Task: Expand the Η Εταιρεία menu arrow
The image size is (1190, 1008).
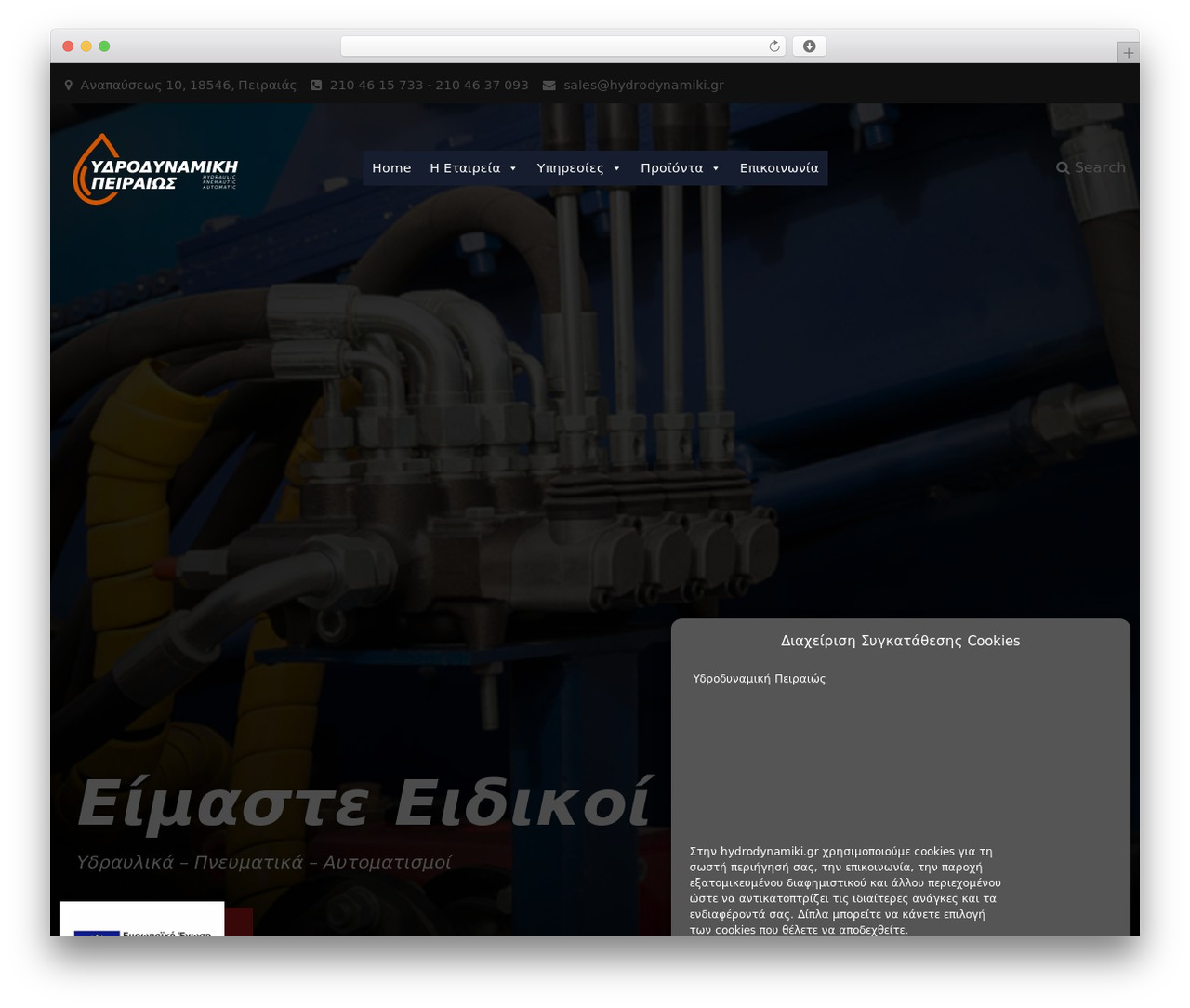Action: click(x=512, y=168)
